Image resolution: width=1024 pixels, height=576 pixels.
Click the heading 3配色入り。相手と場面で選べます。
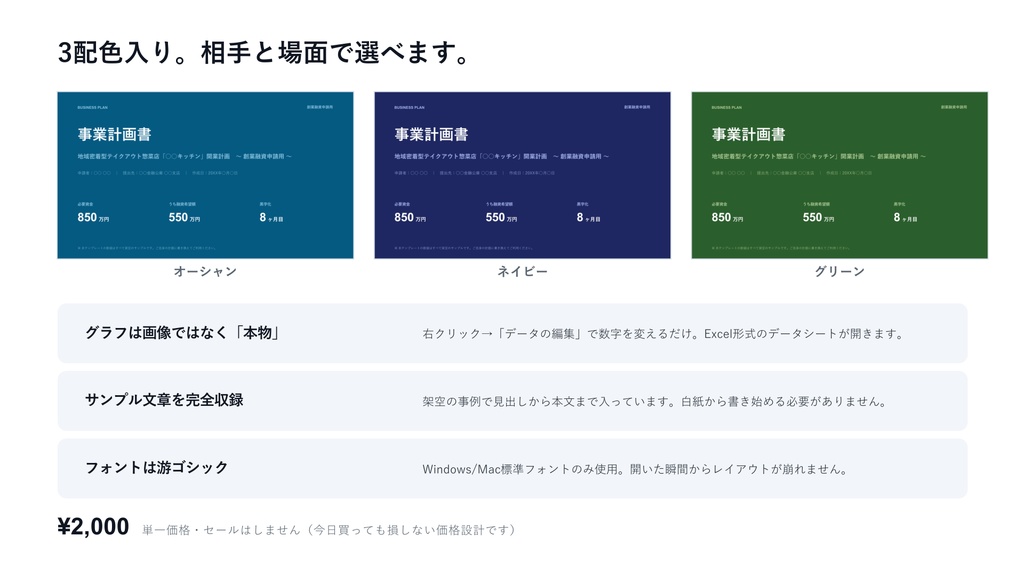[264, 52]
